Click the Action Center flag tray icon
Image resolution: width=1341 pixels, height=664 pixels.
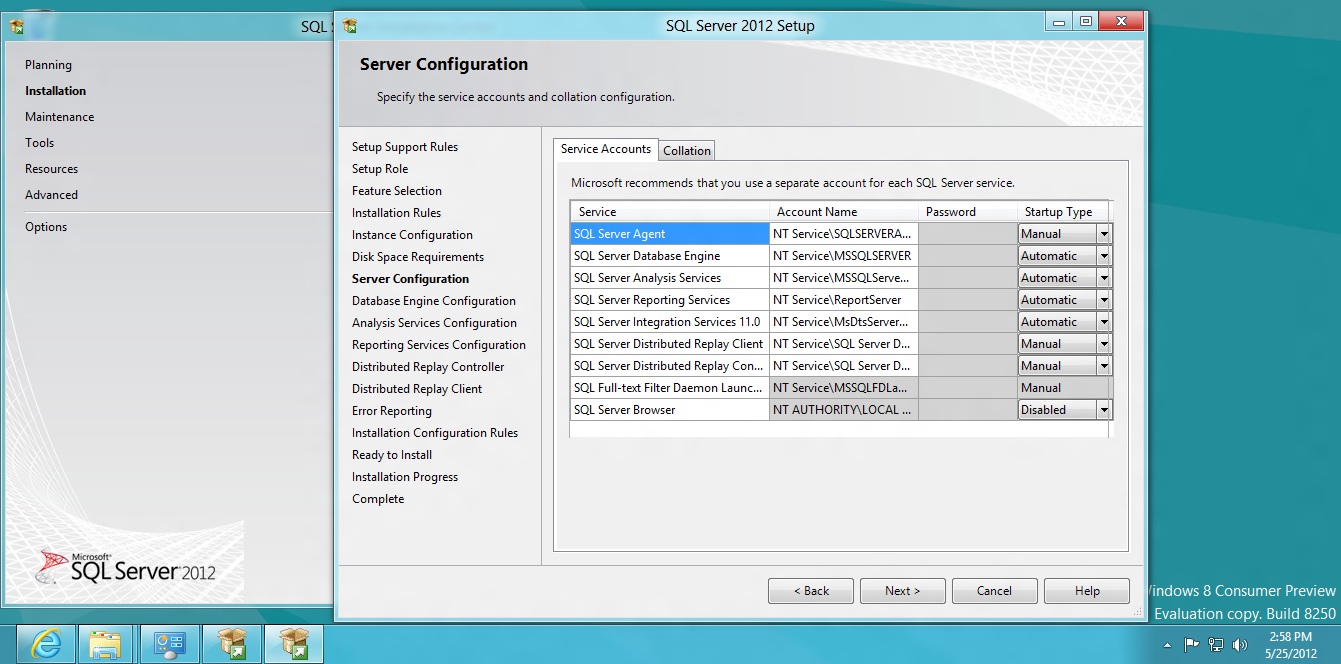(1191, 645)
